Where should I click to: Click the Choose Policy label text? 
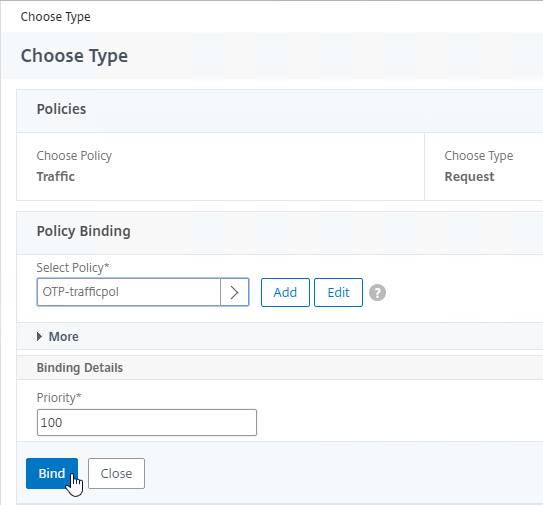coord(74,156)
